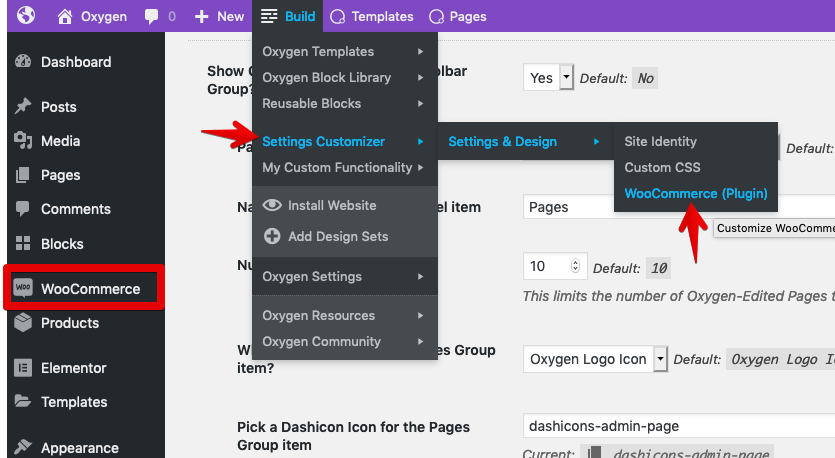Click the sidebar Comments bubble icon

(23, 209)
